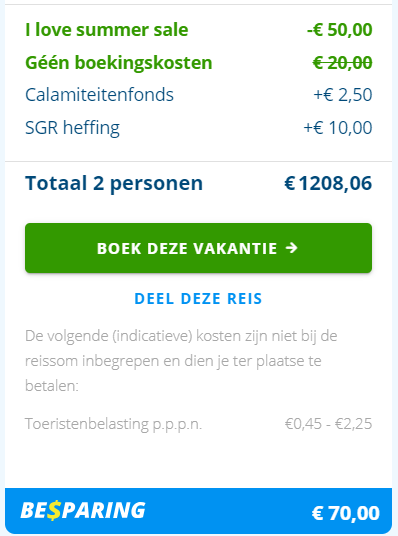Click the arrow icon in booking button
Viewport: 398px width, 536px height.
click(292, 248)
